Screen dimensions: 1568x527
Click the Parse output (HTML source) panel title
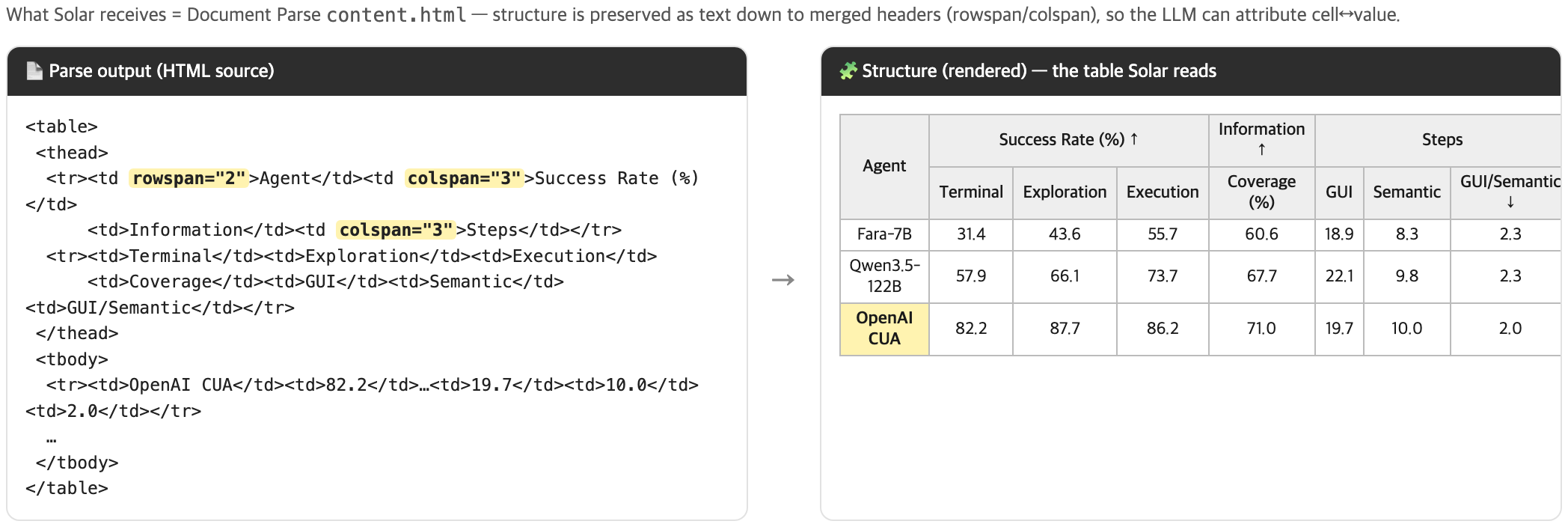coord(162,71)
